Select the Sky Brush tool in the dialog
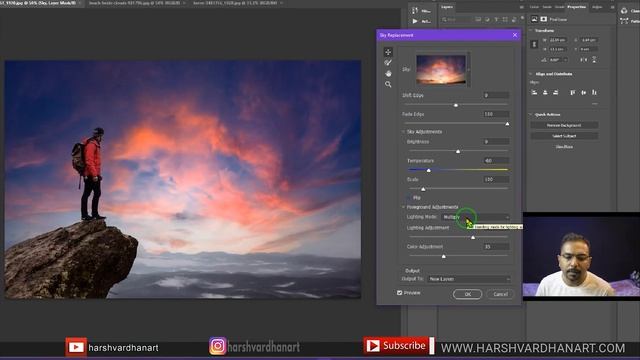The height and width of the screenshot is (360, 640). click(388, 62)
